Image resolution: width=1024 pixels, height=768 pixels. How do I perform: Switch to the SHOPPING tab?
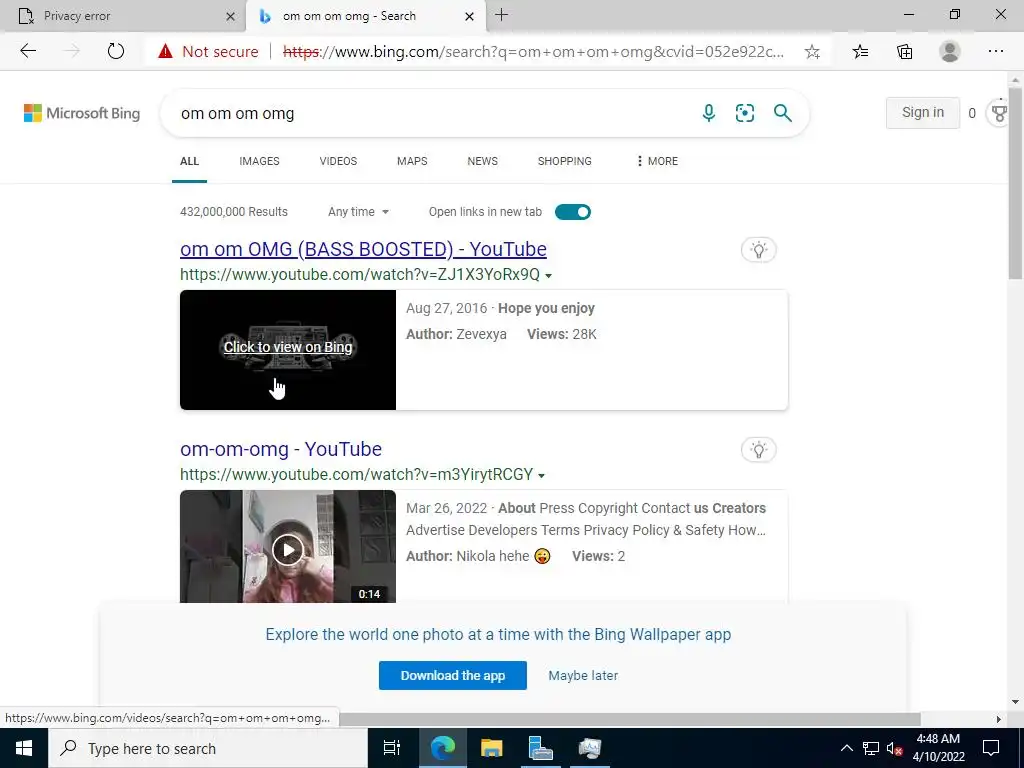tap(565, 161)
